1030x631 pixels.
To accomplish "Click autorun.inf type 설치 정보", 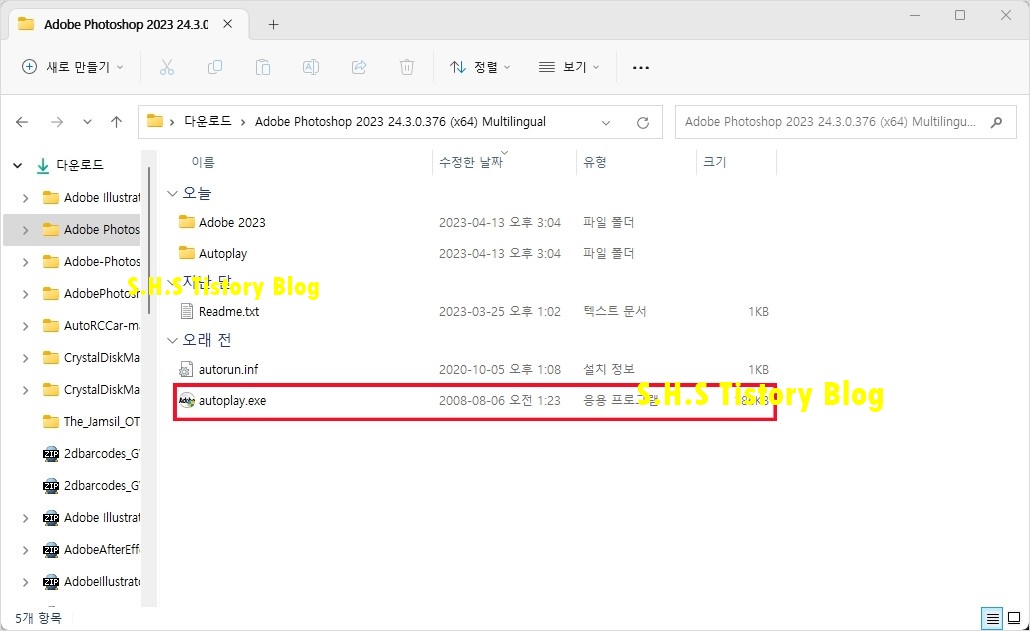I will tap(609, 369).
